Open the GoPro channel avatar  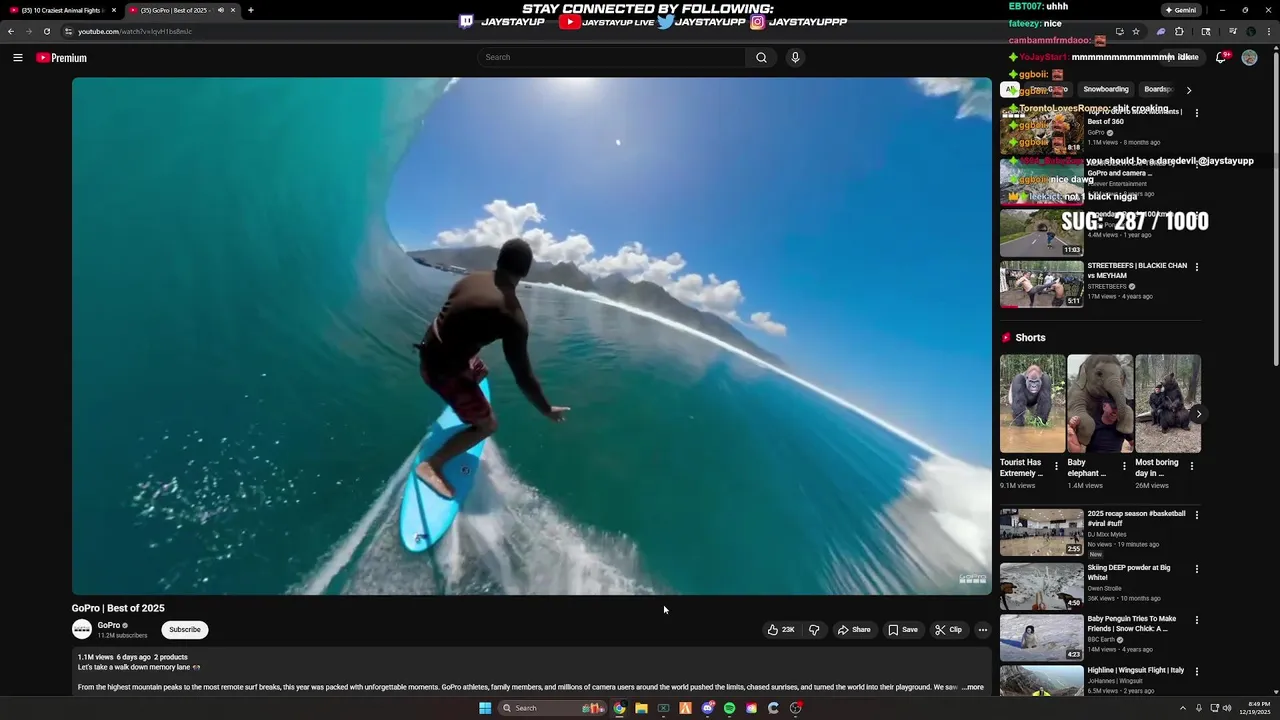coord(82,629)
